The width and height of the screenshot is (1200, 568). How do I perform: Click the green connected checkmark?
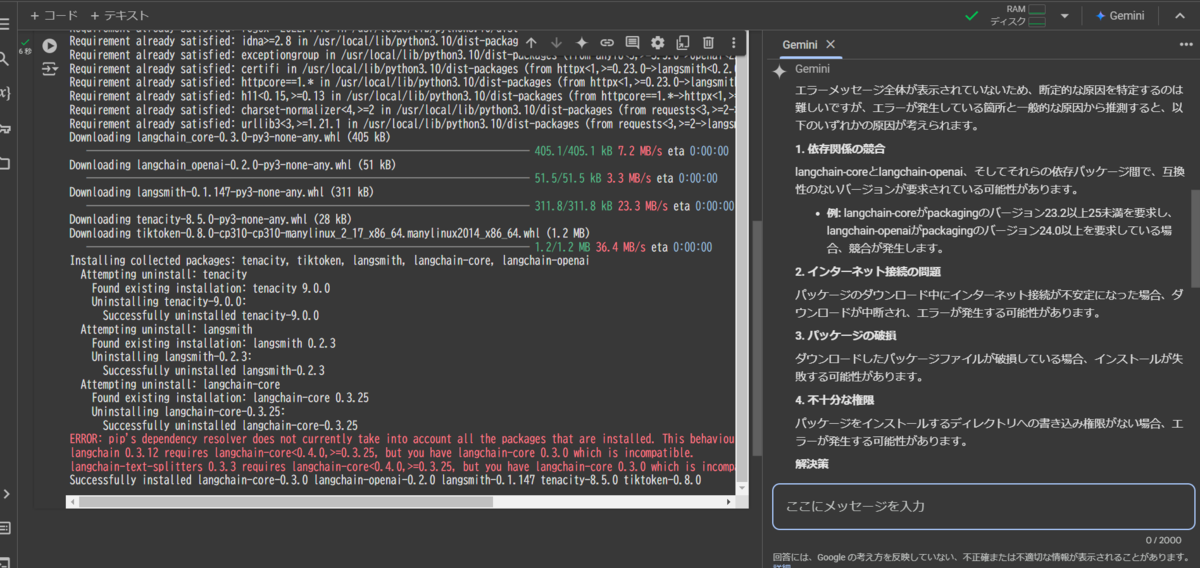(972, 16)
